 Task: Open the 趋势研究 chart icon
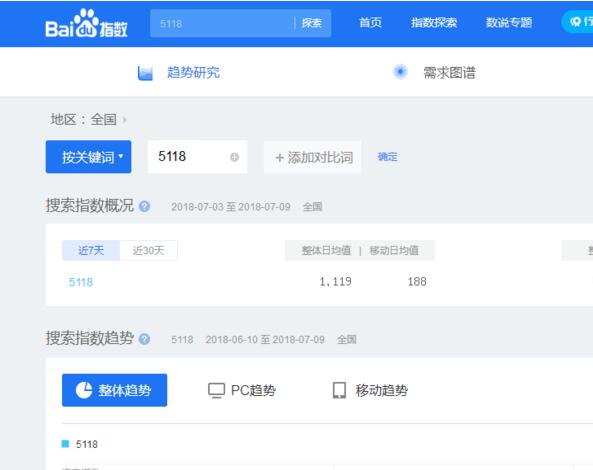145,73
